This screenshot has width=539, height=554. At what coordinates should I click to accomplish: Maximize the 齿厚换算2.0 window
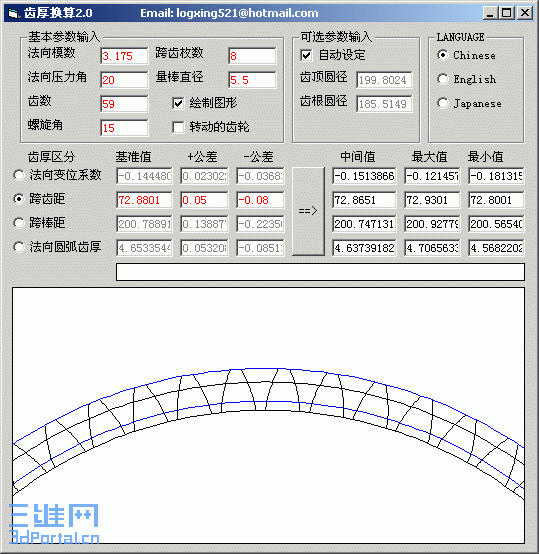(x=507, y=13)
